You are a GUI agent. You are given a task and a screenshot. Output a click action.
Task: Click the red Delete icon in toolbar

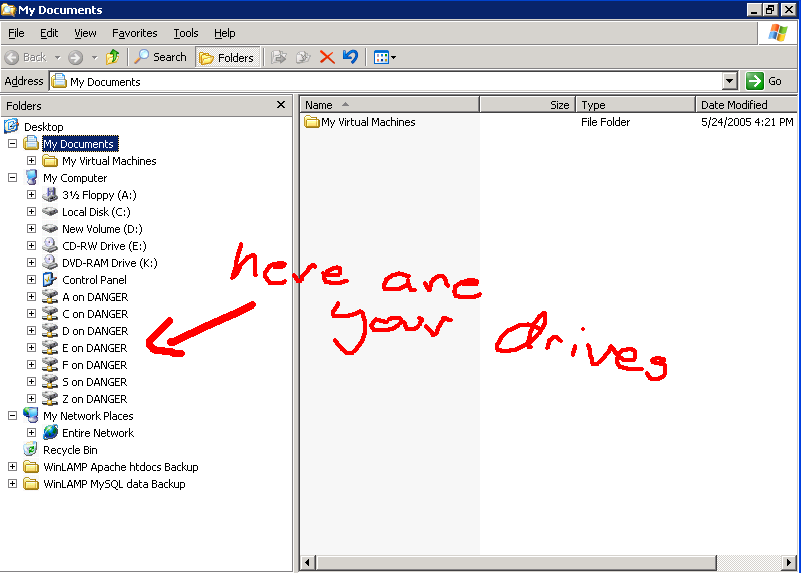pos(326,57)
